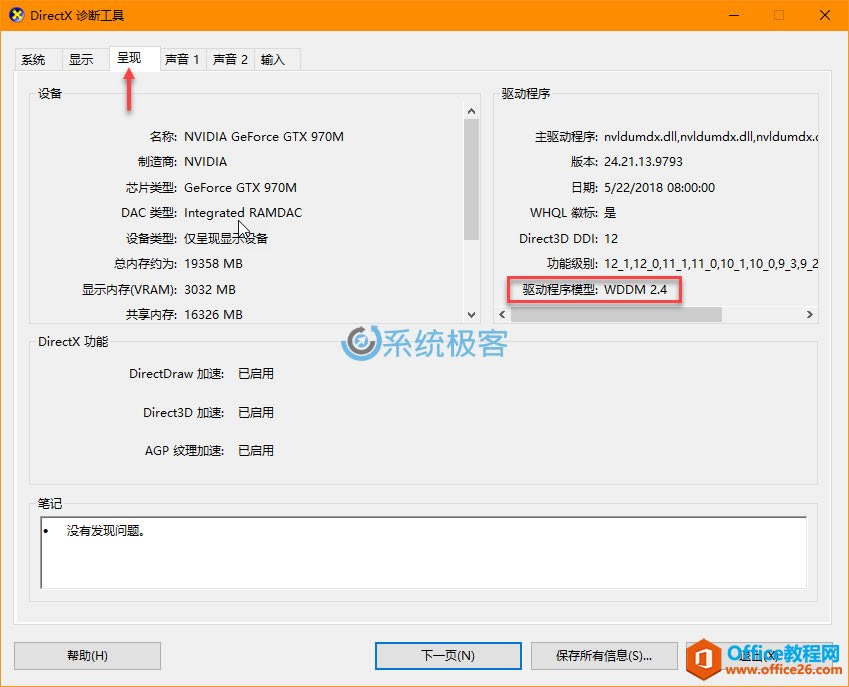Click the notes text box
This screenshot has height=687, width=849.
pyautogui.click(x=423, y=552)
